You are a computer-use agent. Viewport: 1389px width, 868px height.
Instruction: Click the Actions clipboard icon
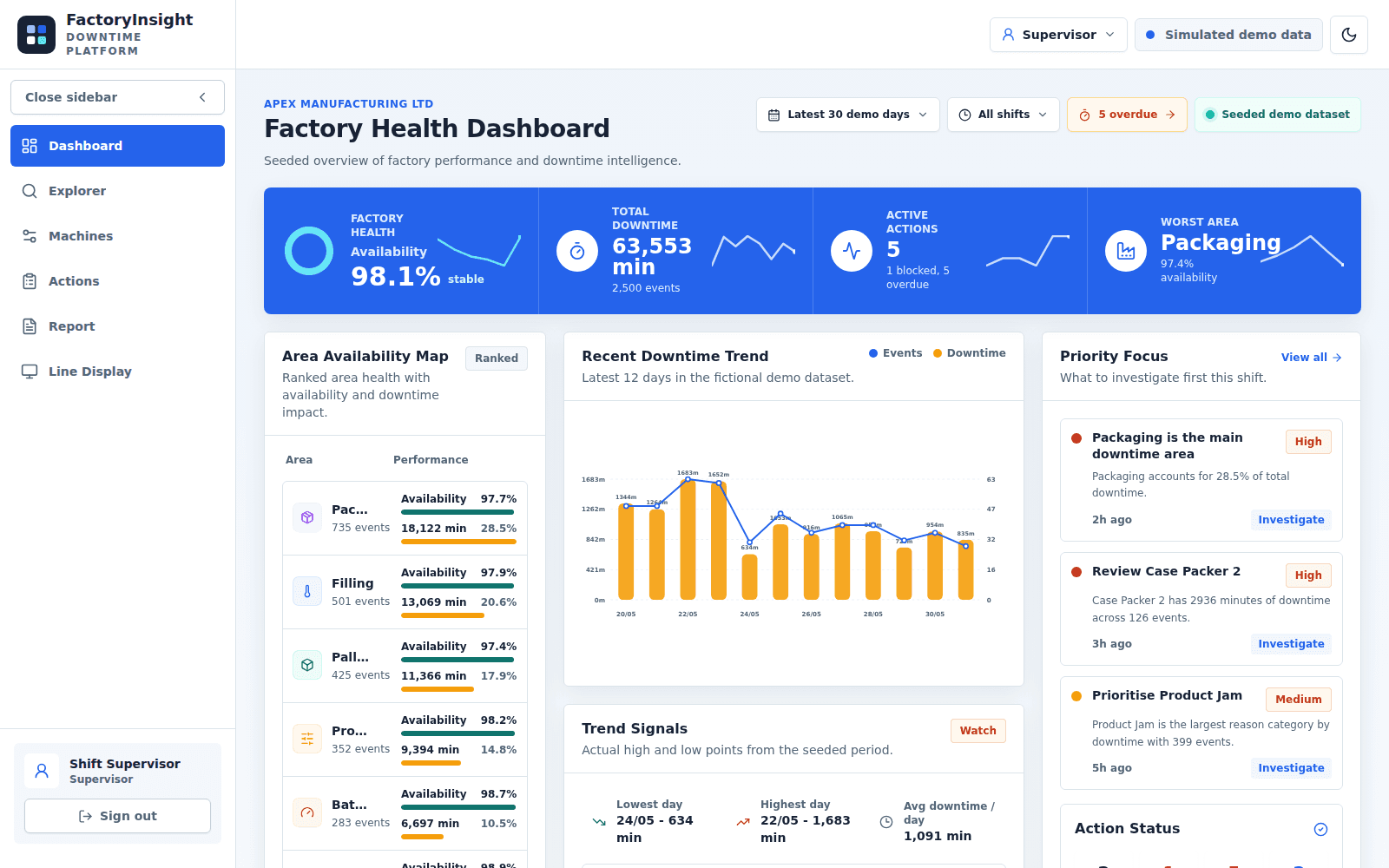pyautogui.click(x=30, y=281)
